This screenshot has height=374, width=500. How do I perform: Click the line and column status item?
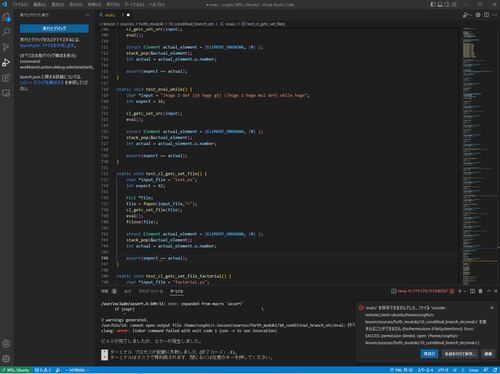click(x=401, y=370)
